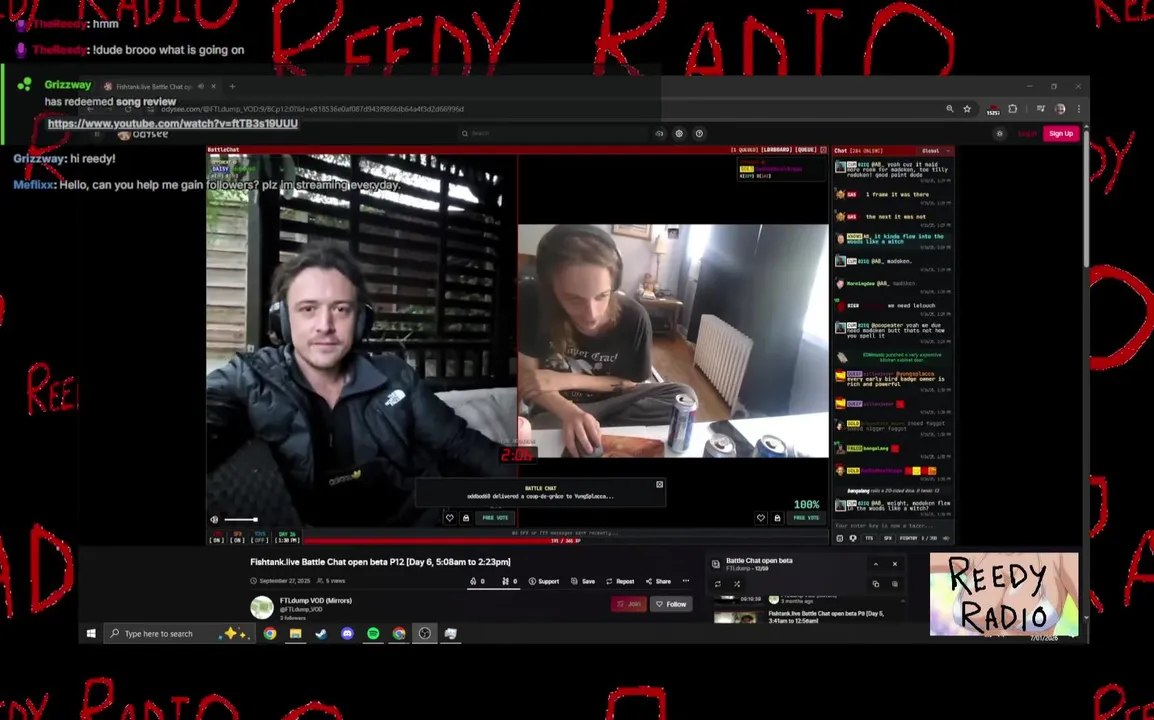This screenshot has width=1154, height=720.
Task: Click the right player's heart icon
Action: pyautogui.click(x=761, y=518)
